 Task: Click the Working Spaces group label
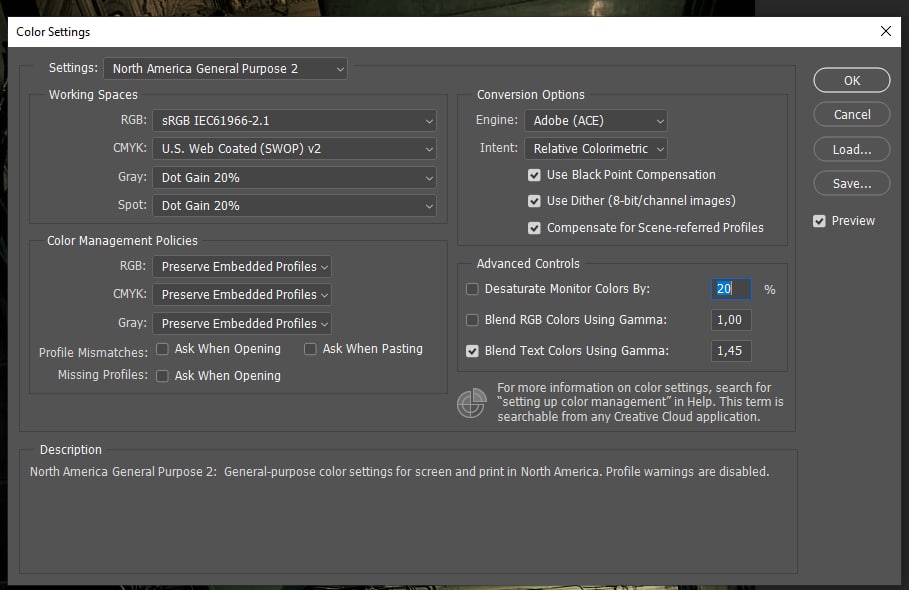(x=93, y=94)
